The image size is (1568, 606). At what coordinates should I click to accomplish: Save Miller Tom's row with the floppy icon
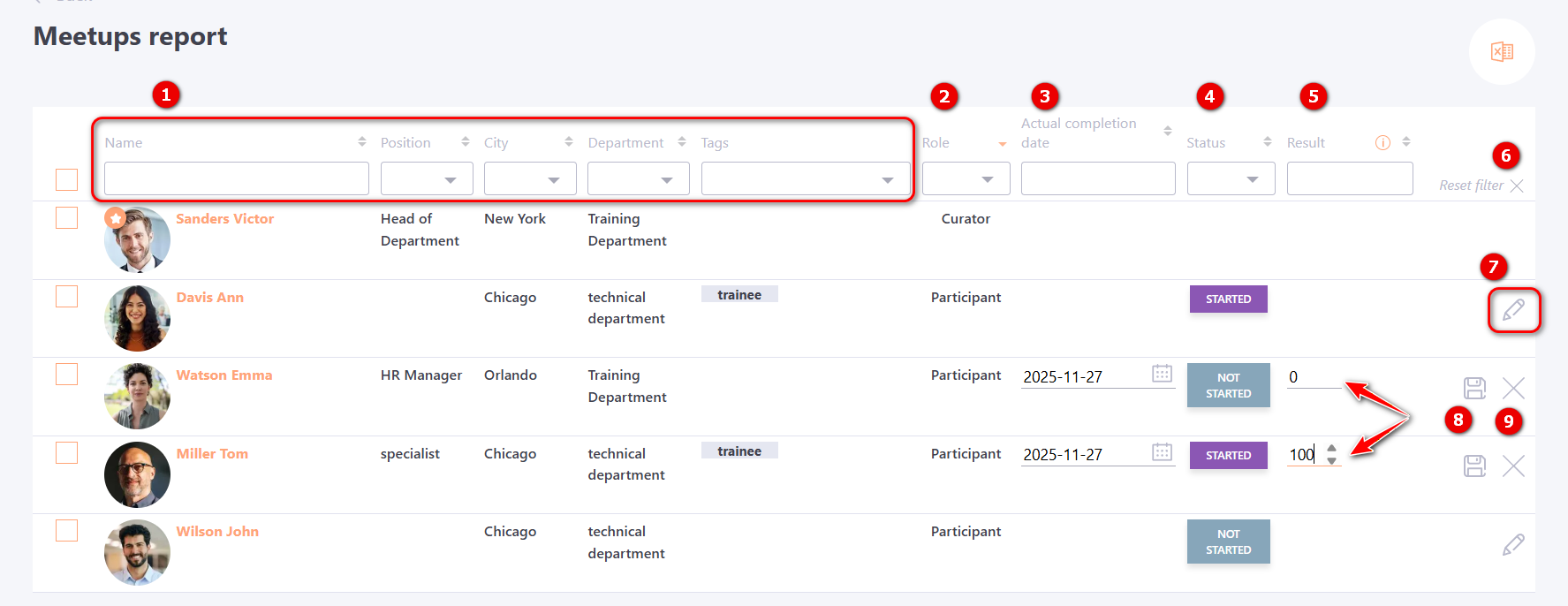tap(1474, 466)
